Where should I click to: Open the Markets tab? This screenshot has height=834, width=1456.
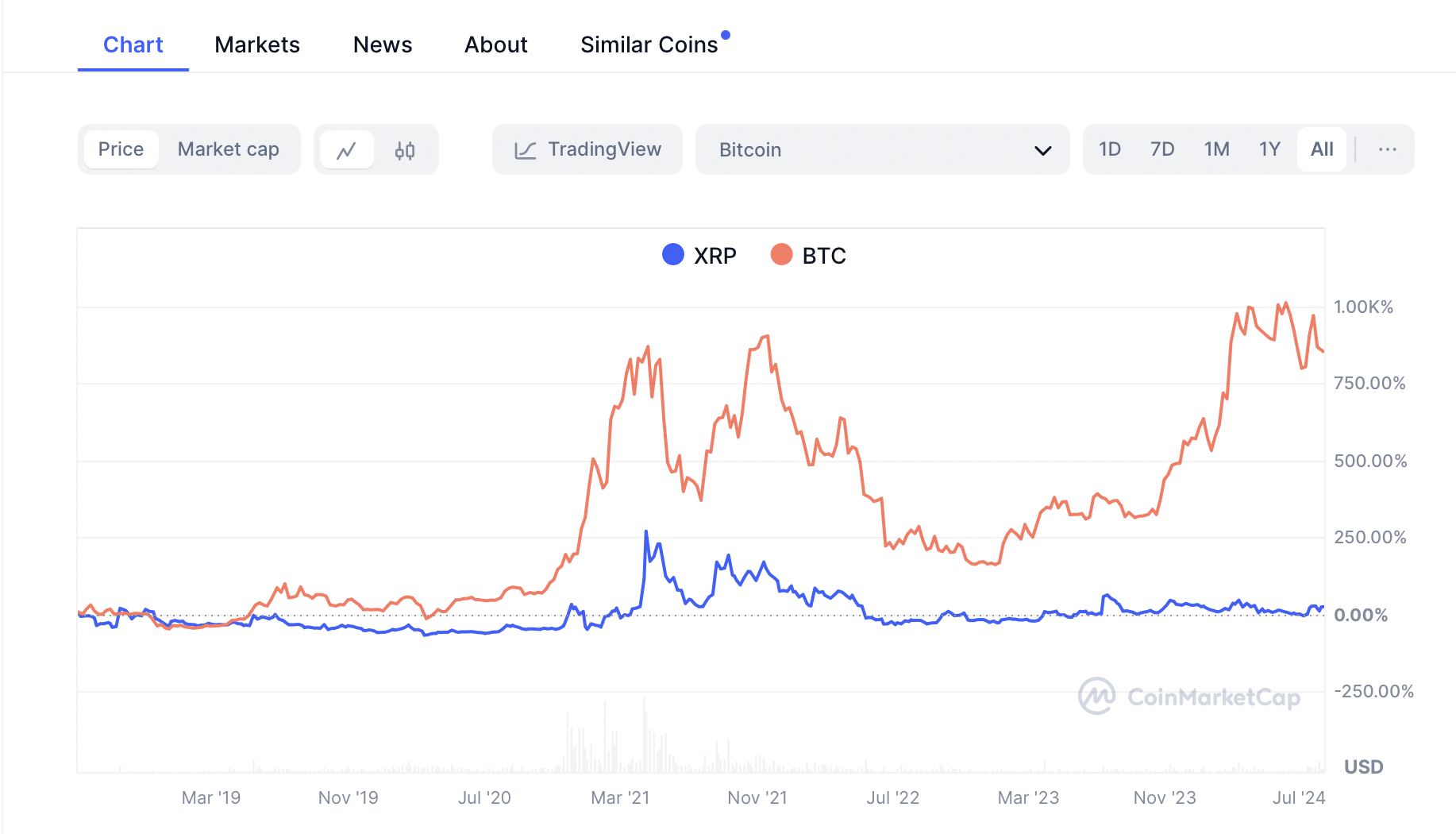pyautogui.click(x=257, y=44)
